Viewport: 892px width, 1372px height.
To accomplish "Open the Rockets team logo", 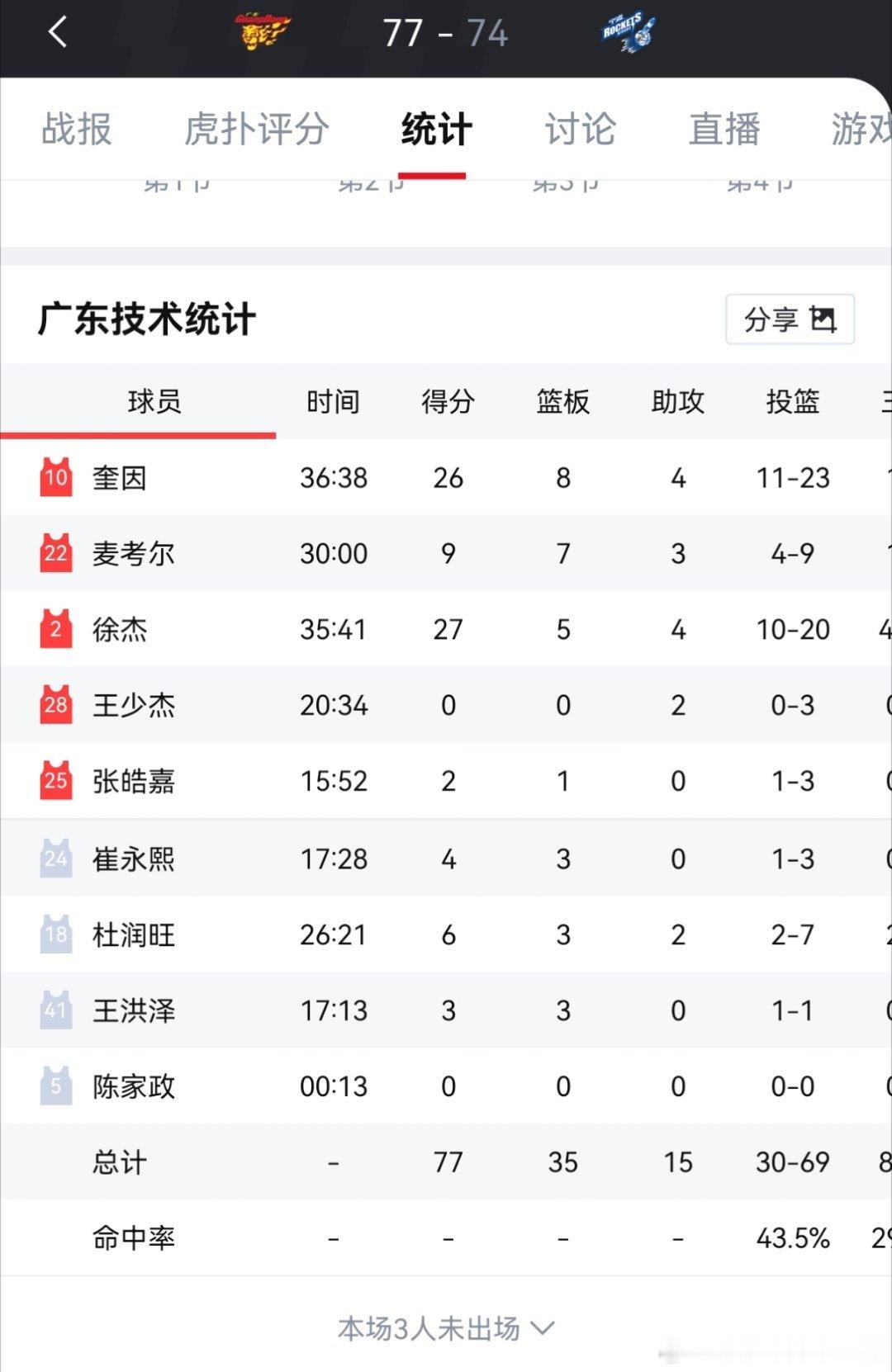I will coord(629,32).
